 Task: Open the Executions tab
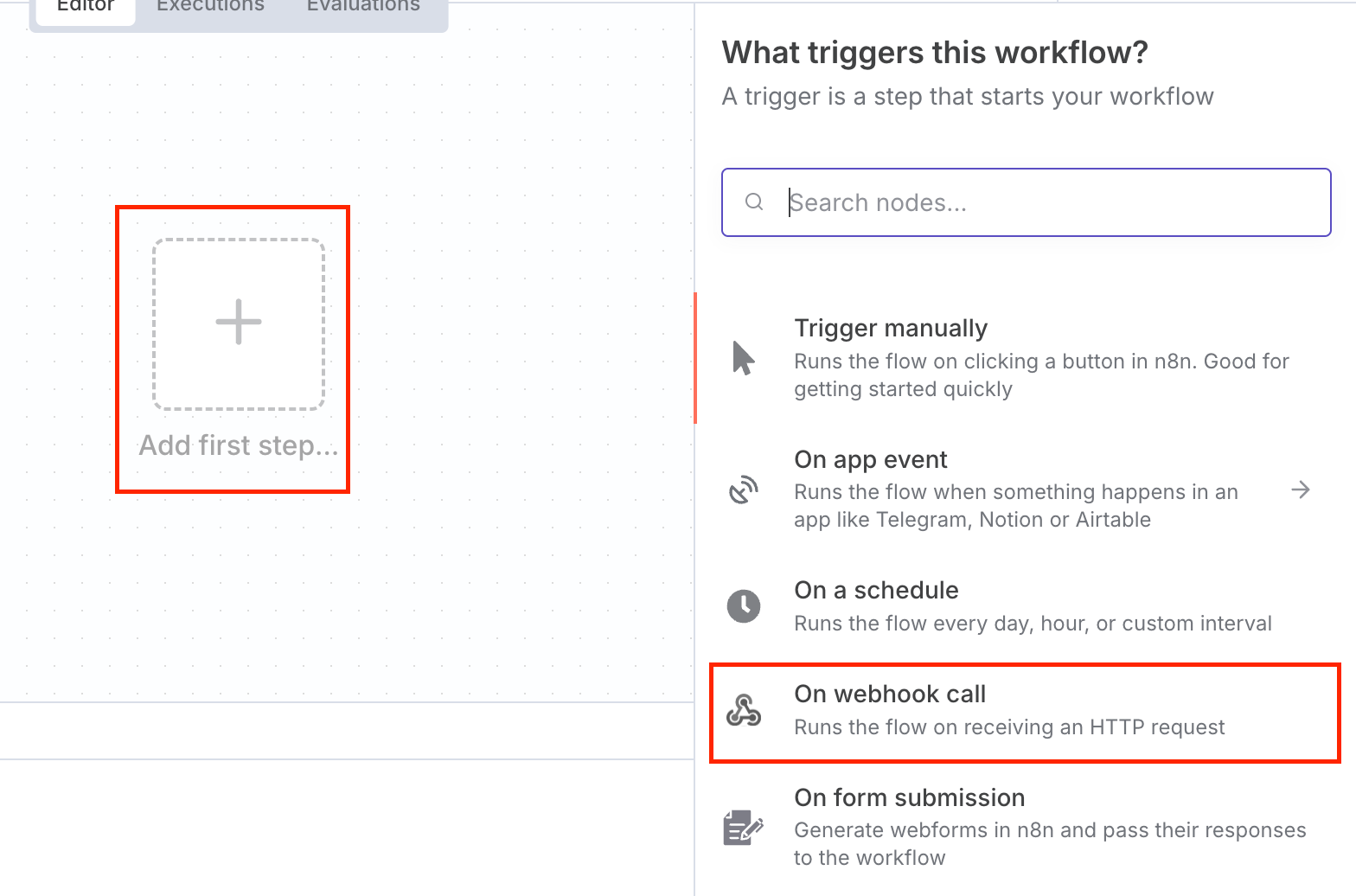210,7
